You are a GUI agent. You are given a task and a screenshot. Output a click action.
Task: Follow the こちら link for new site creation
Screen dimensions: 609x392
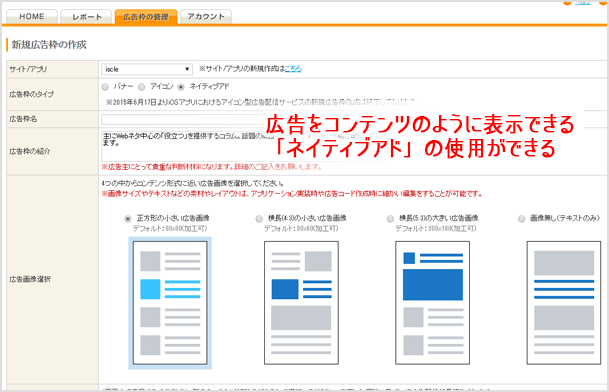tap(293, 69)
